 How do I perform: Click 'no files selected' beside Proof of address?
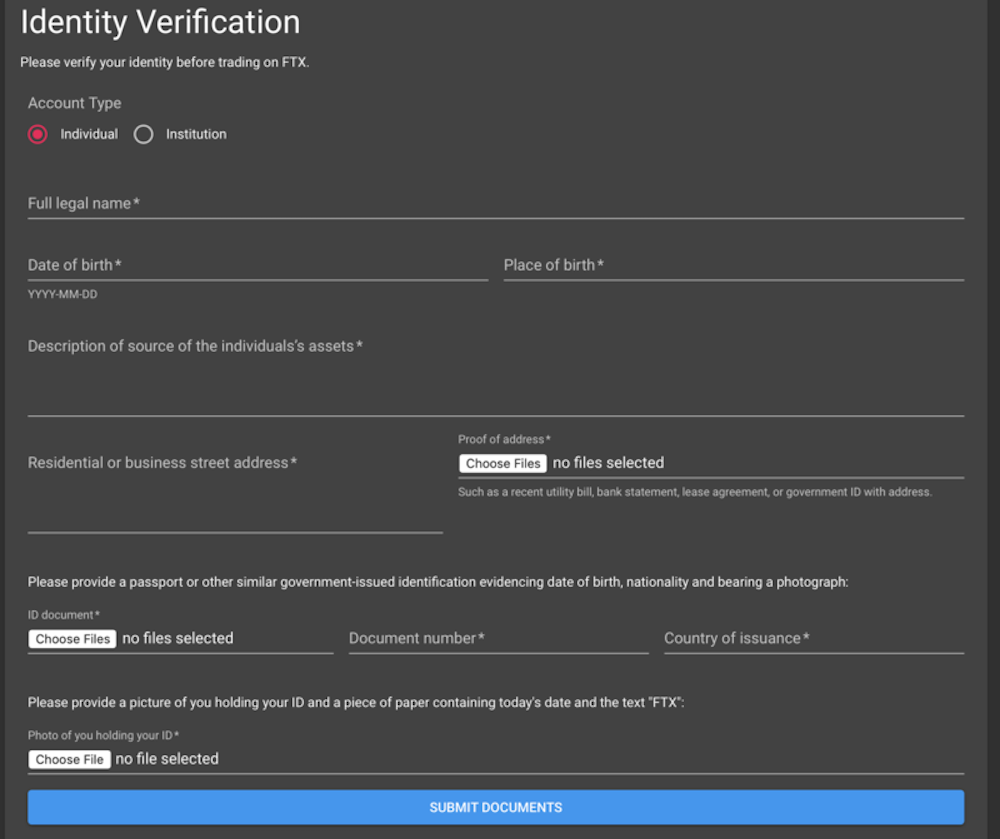point(608,463)
